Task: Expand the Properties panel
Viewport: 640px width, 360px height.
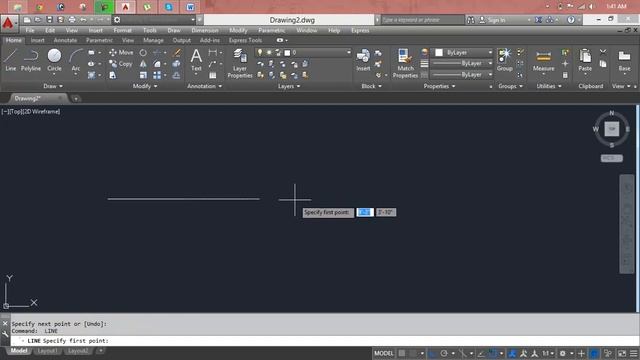Action: pyautogui.click(x=439, y=86)
